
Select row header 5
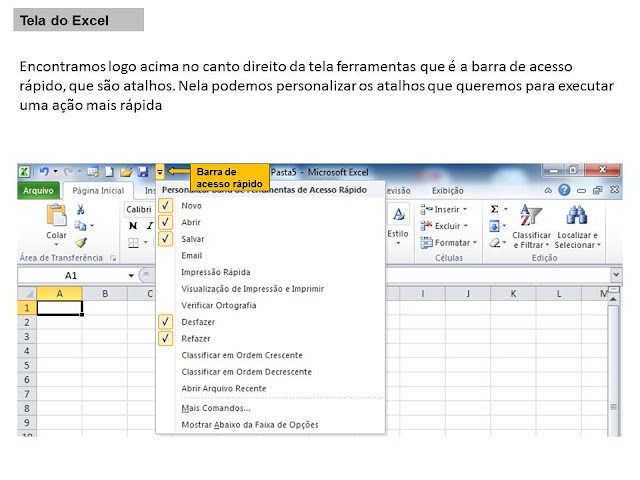click(27, 365)
